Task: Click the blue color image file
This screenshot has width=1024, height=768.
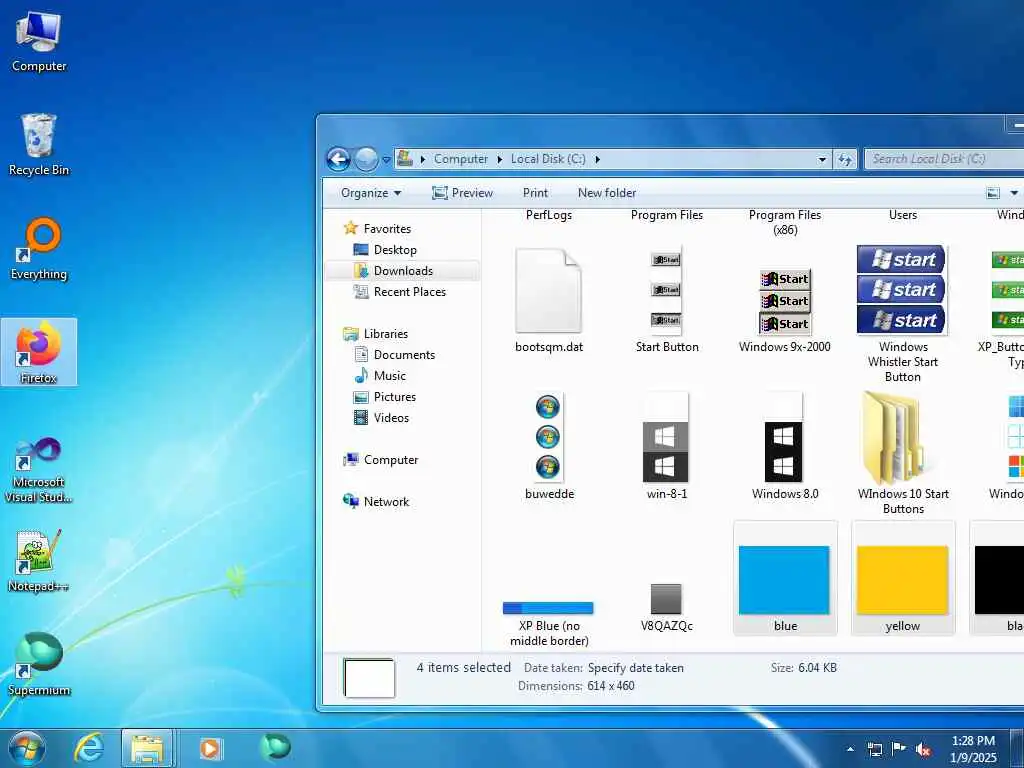Action: [784, 579]
